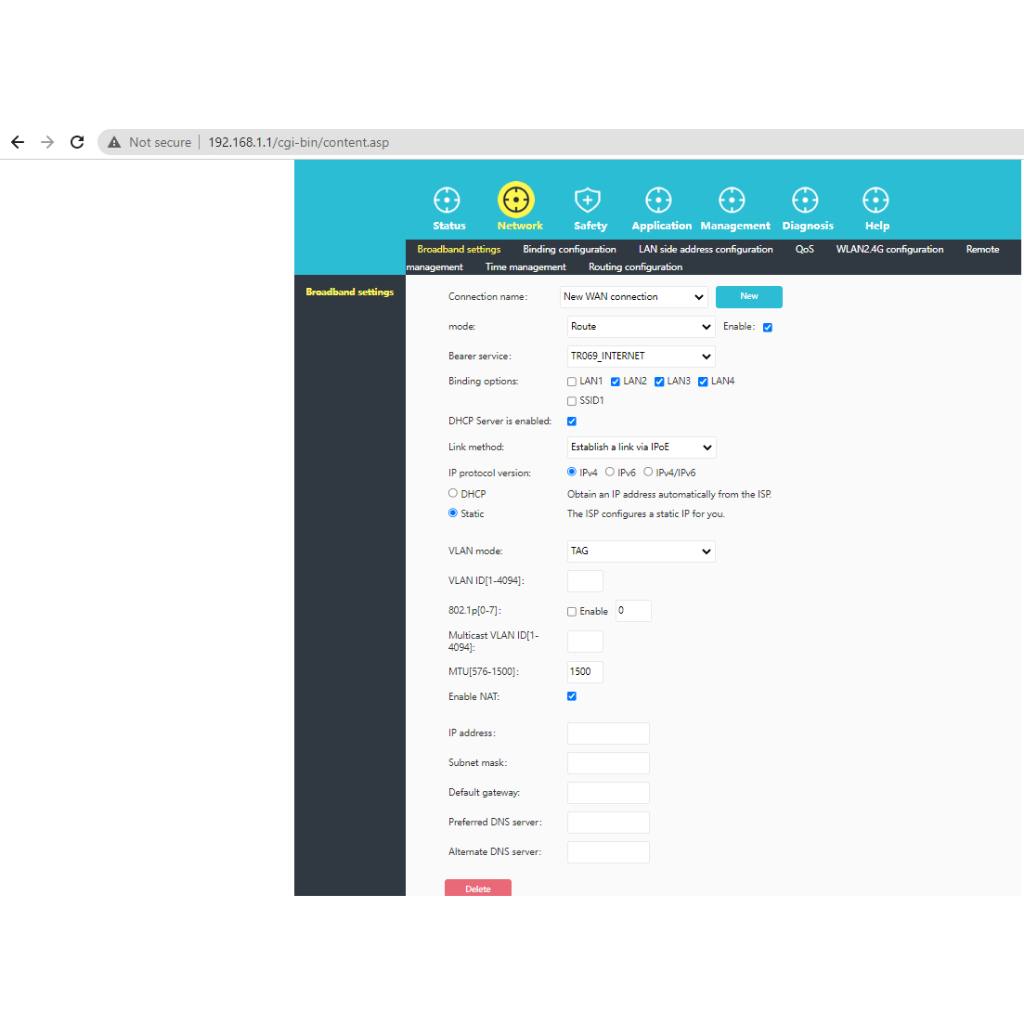Viewport: 1024px width, 1024px height.
Task: Toggle the Enable NAT checkbox
Action: 571,696
